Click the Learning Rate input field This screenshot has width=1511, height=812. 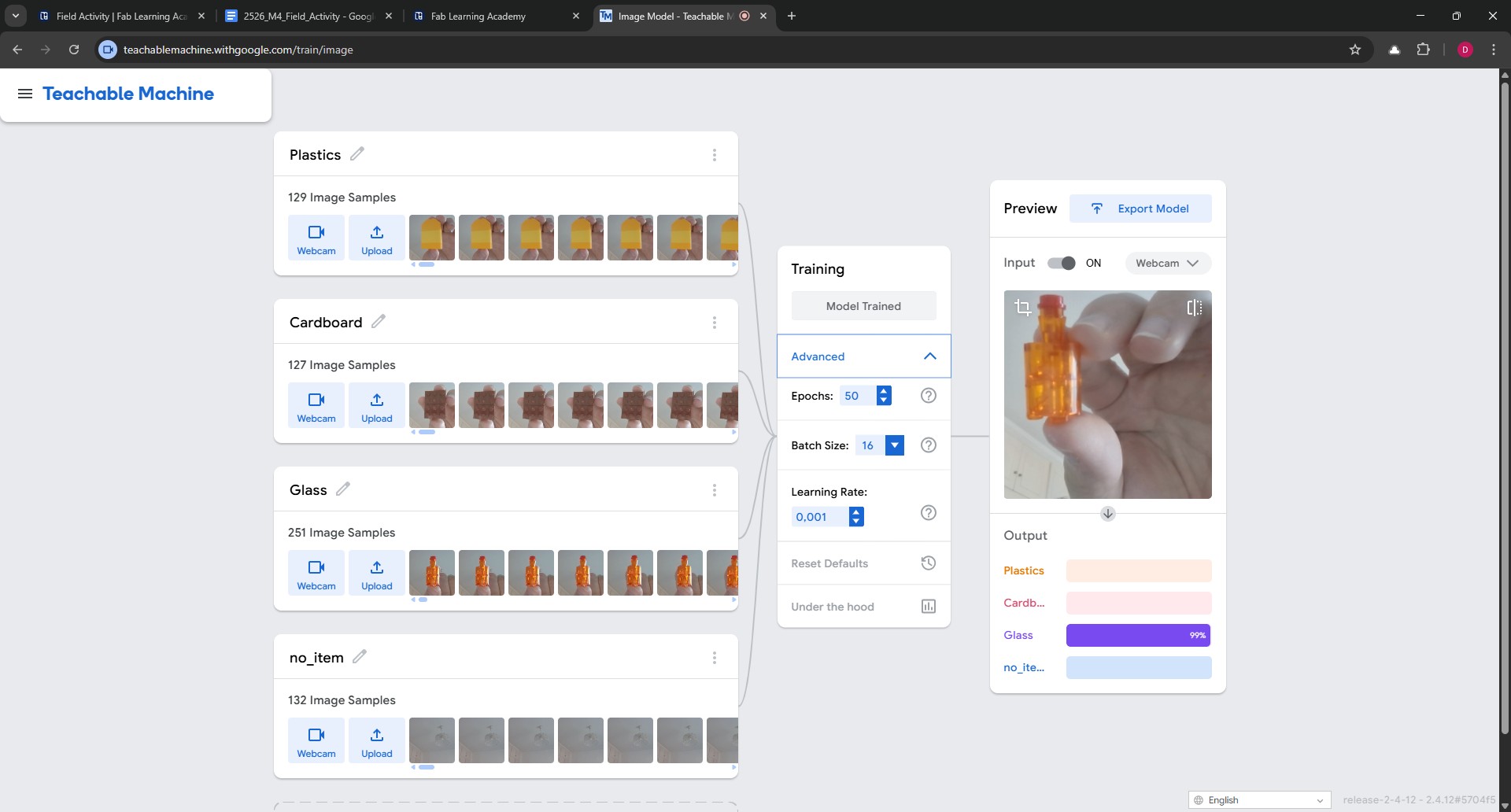click(x=818, y=517)
